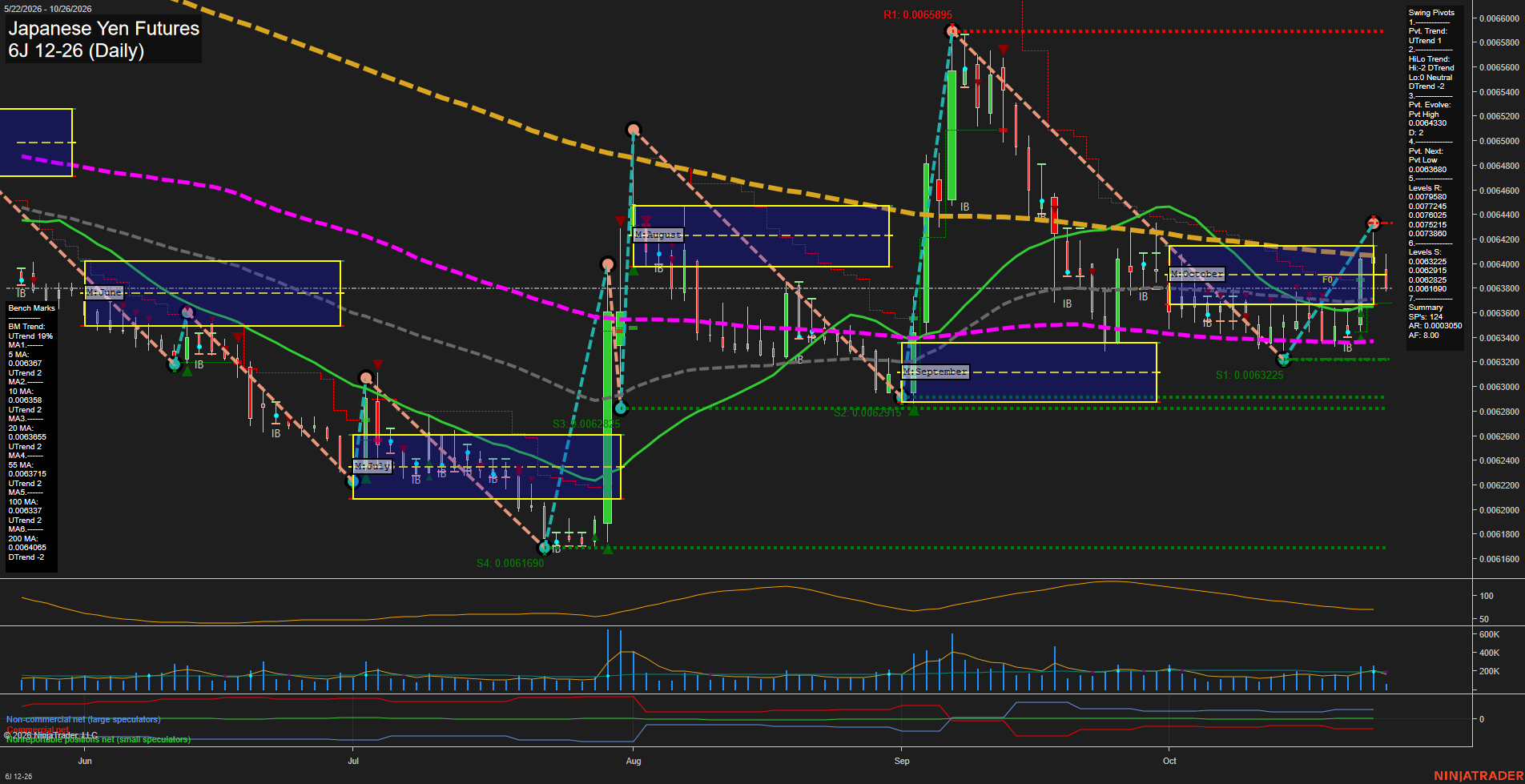This screenshot has height=784, width=1525.
Task: Click the S4: 0.0061690 chart support label
Action: 510,563
